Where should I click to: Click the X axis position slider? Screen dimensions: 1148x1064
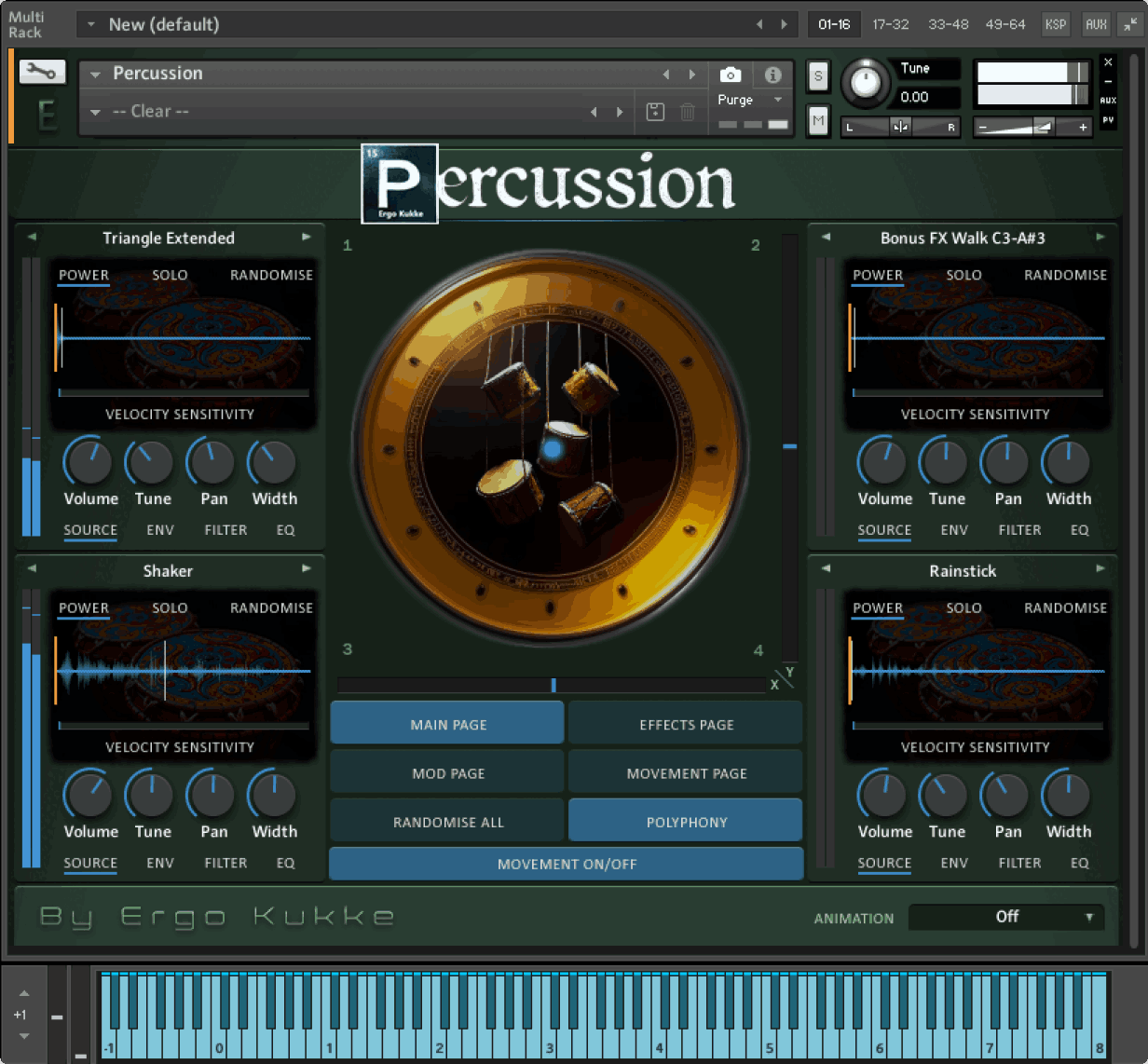pos(553,685)
